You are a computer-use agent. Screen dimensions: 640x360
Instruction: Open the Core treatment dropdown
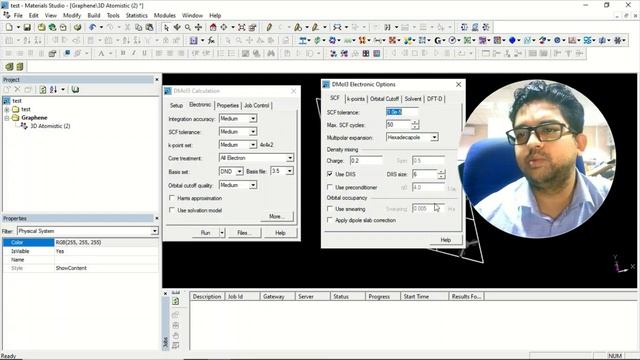(x=290, y=158)
